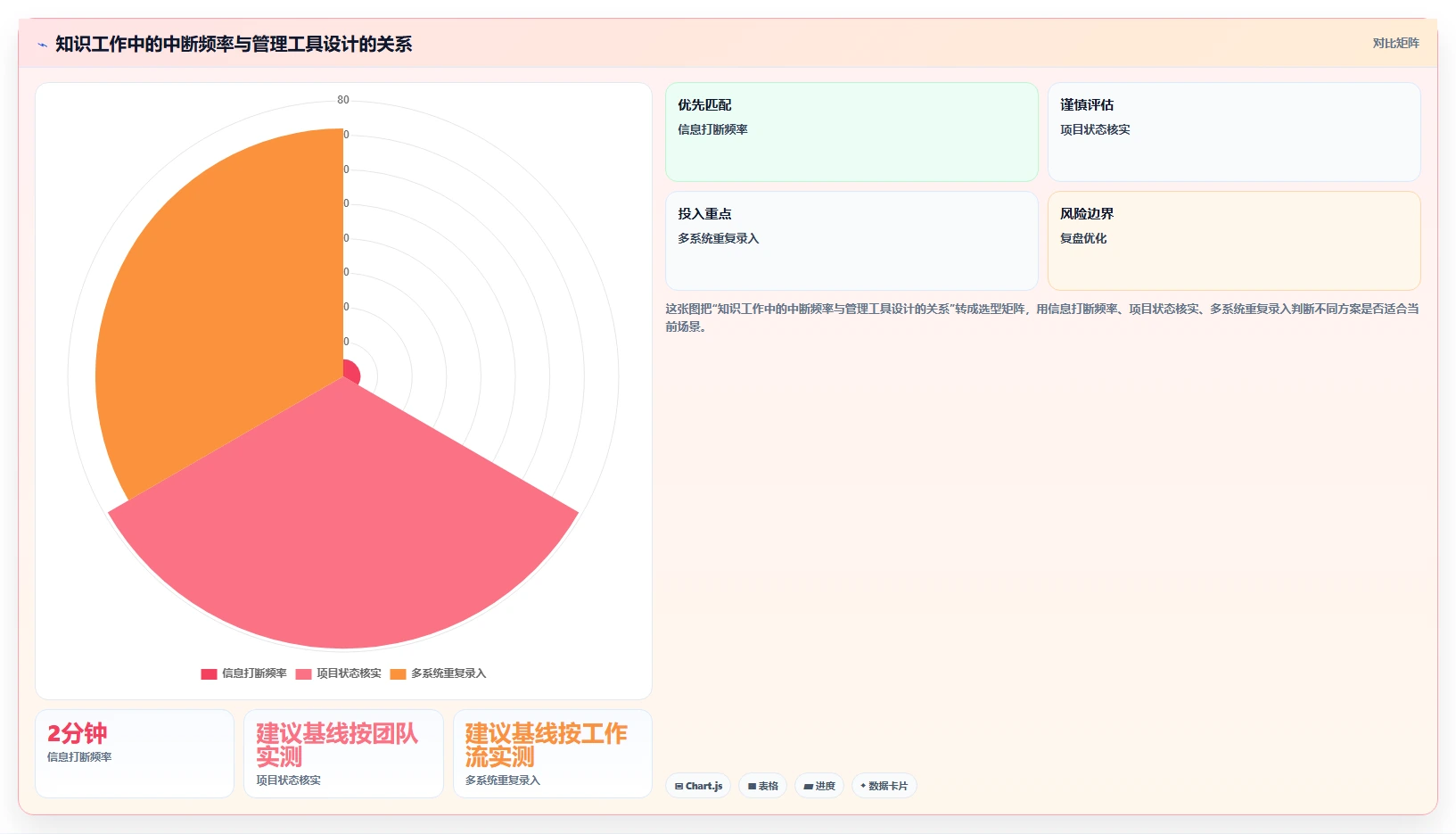1456x834 pixels.
Task: Select the 投入重点 matrix card
Action: (851, 241)
